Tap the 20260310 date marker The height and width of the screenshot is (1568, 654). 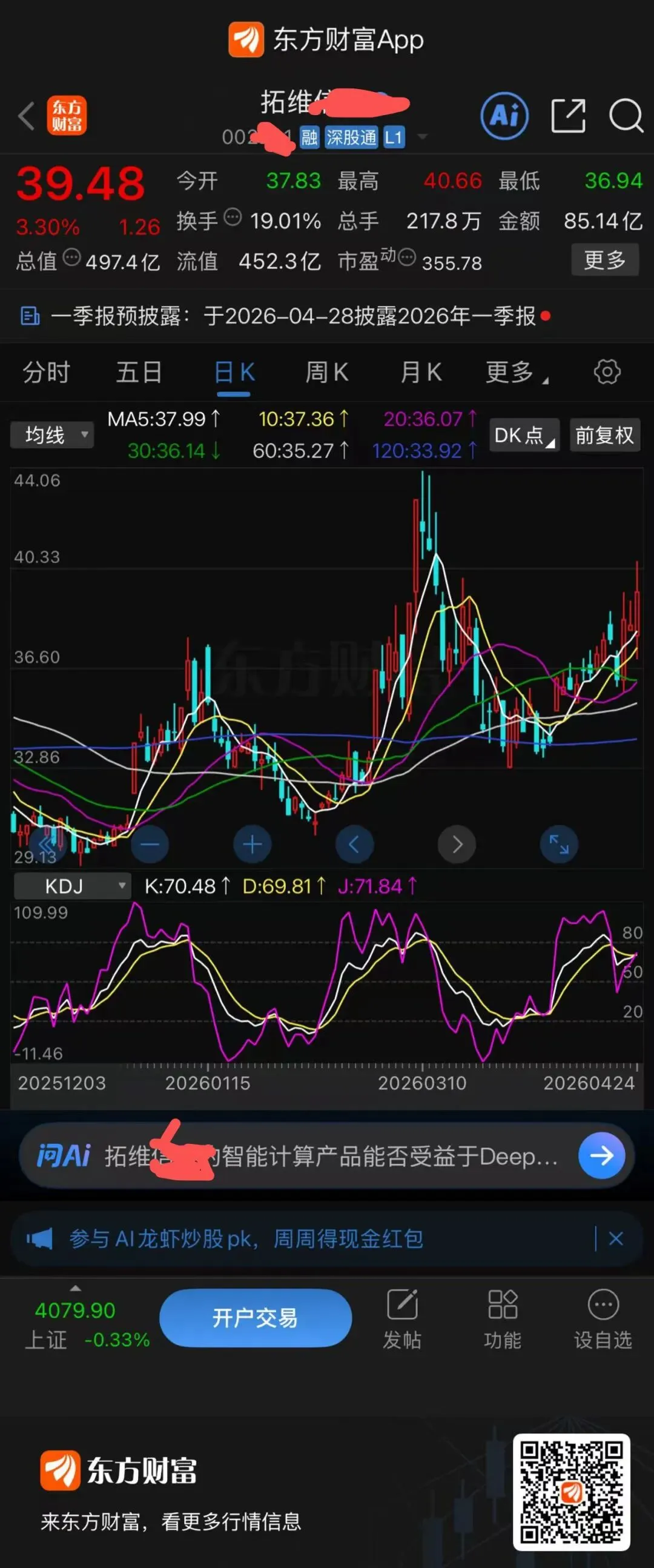[x=422, y=1083]
